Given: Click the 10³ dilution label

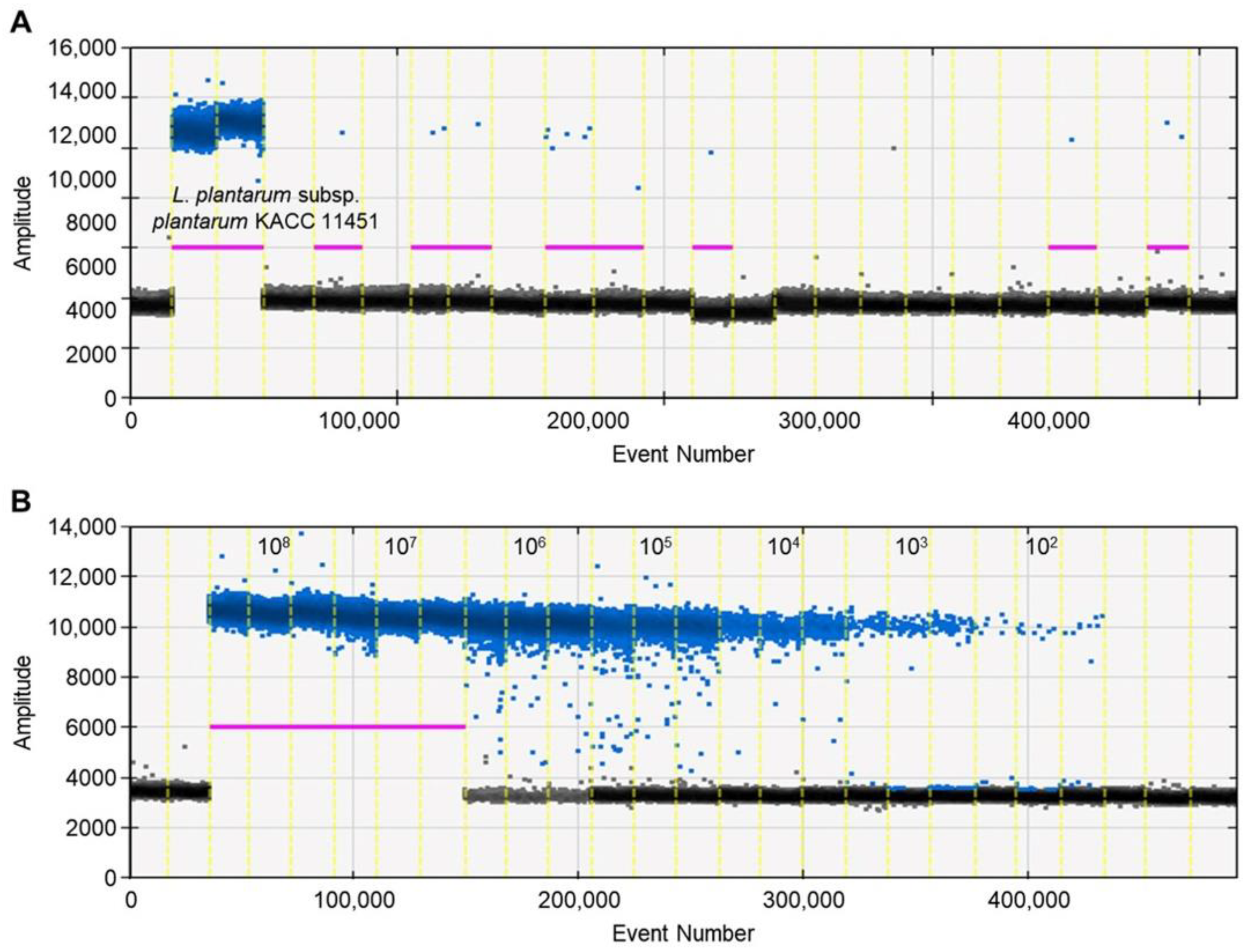Looking at the screenshot, I should pos(911,547).
